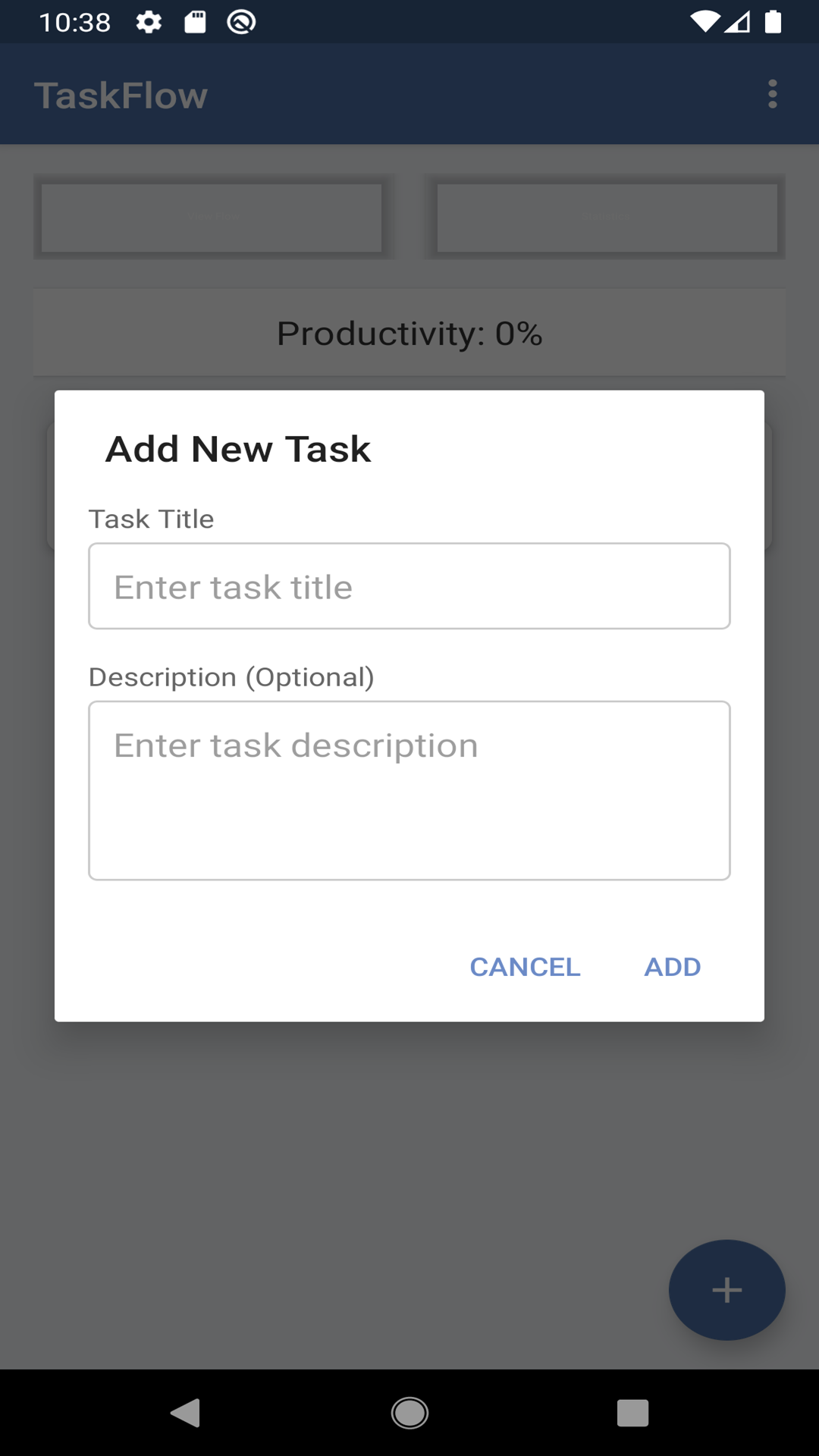Tap the Productivity: 0% bar
Image resolution: width=819 pixels, height=1456 pixels.
(x=409, y=334)
